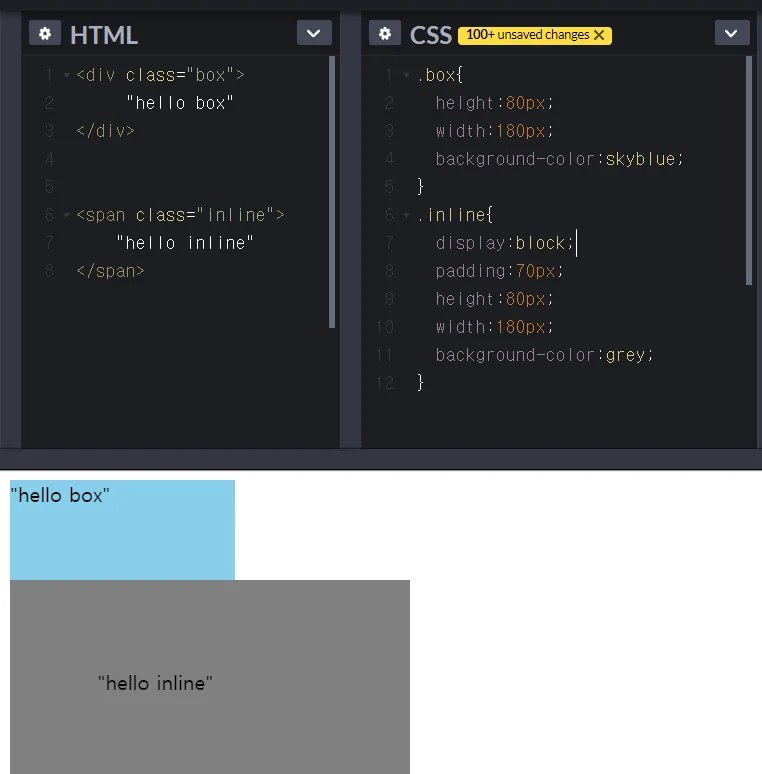
Task: Dismiss unsaved changes badge with X
Action: [x=599, y=35]
